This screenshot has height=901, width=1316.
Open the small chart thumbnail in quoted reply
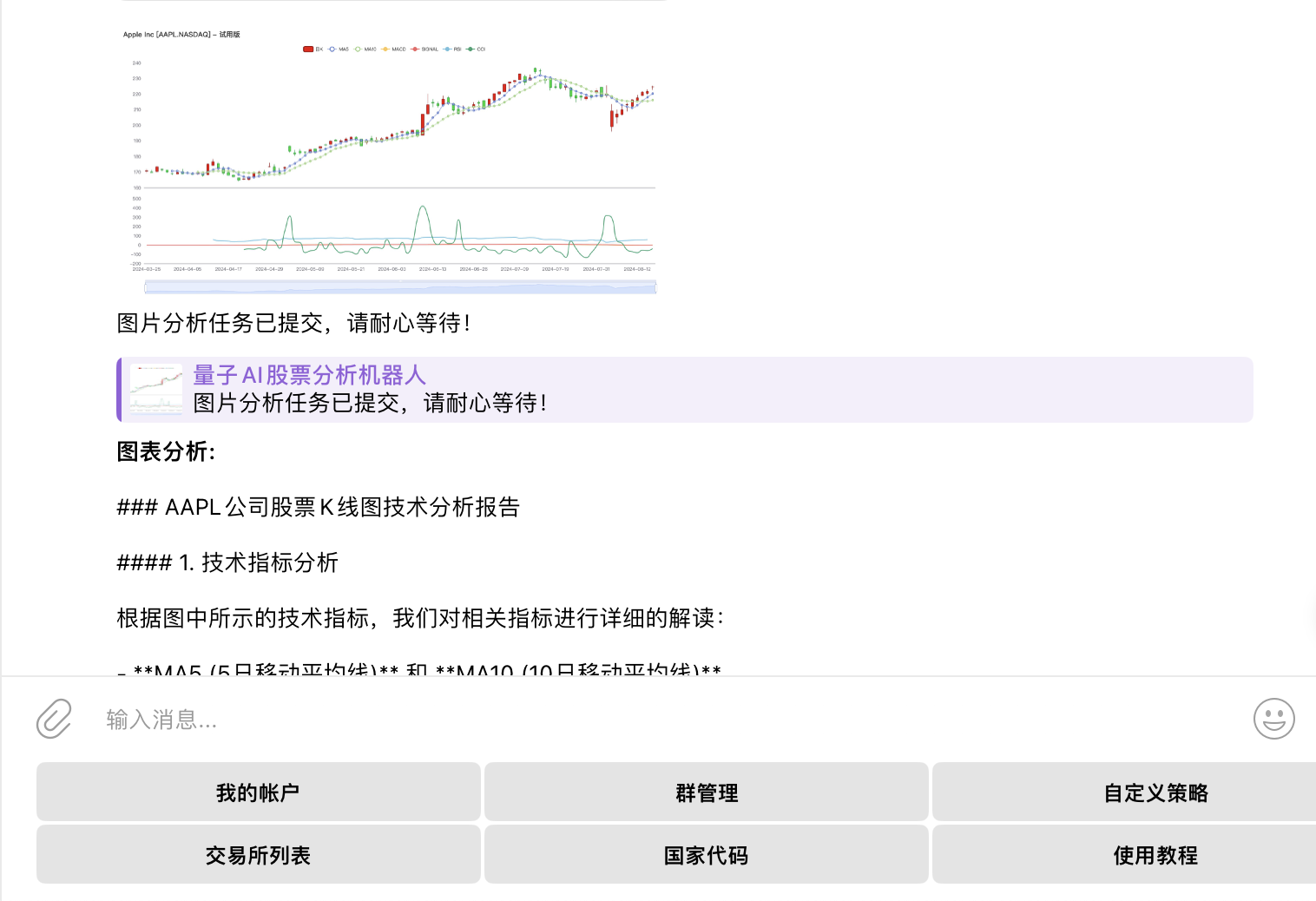click(156, 389)
